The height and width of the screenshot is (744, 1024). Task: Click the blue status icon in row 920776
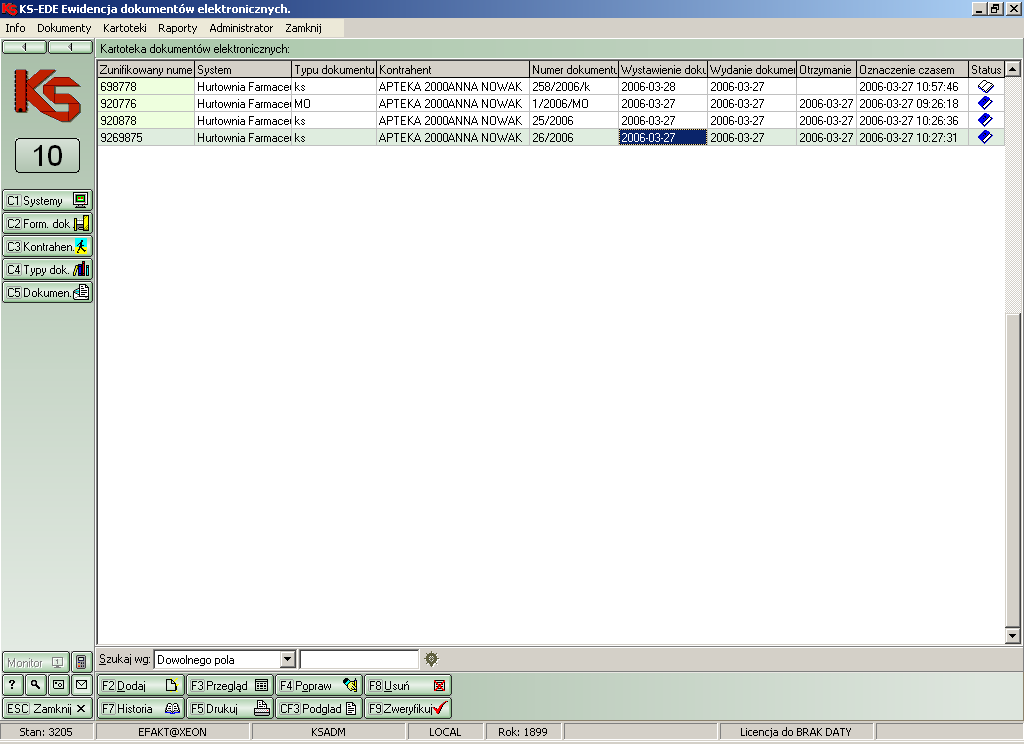click(985, 103)
